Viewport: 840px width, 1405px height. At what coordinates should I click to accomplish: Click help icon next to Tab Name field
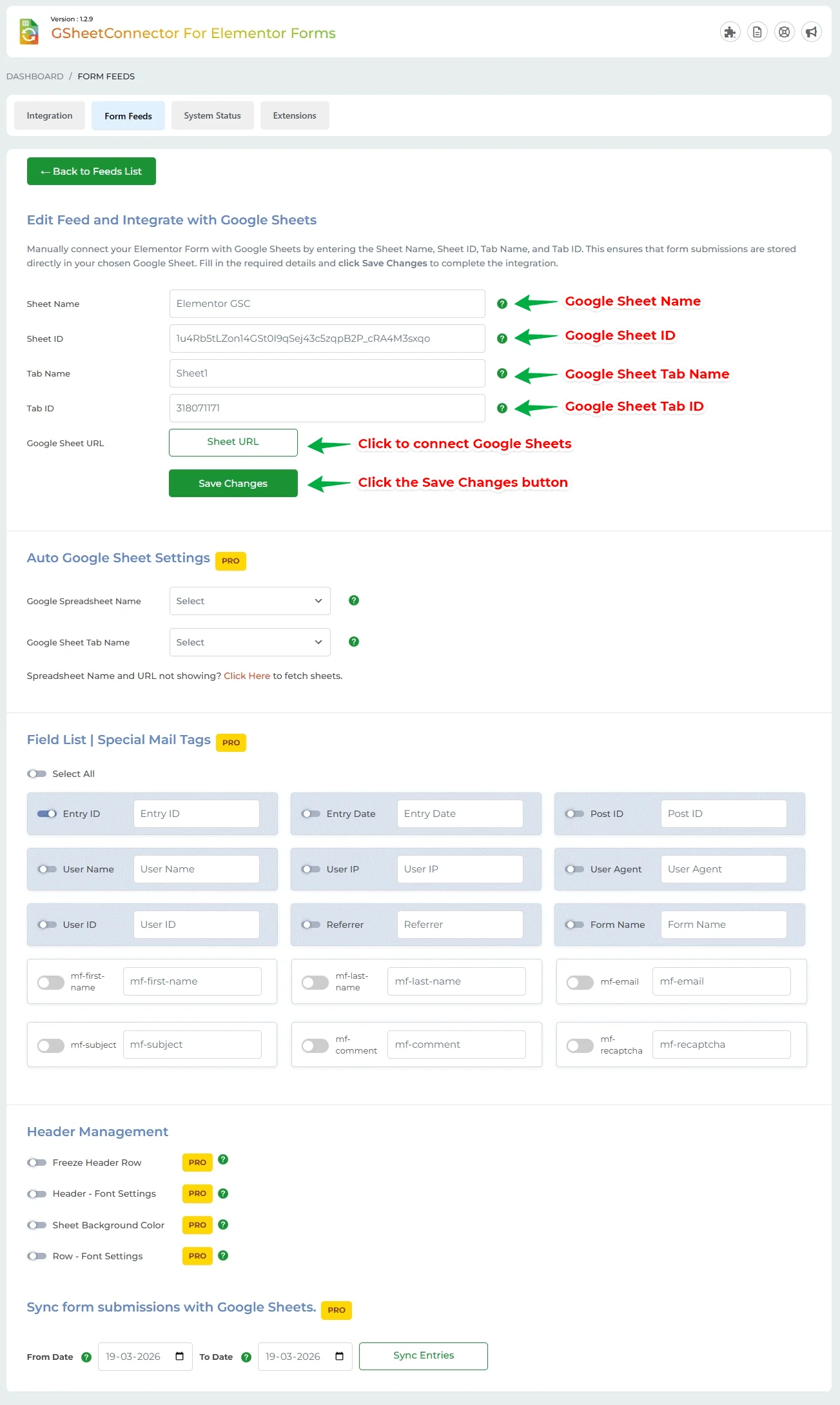502,373
